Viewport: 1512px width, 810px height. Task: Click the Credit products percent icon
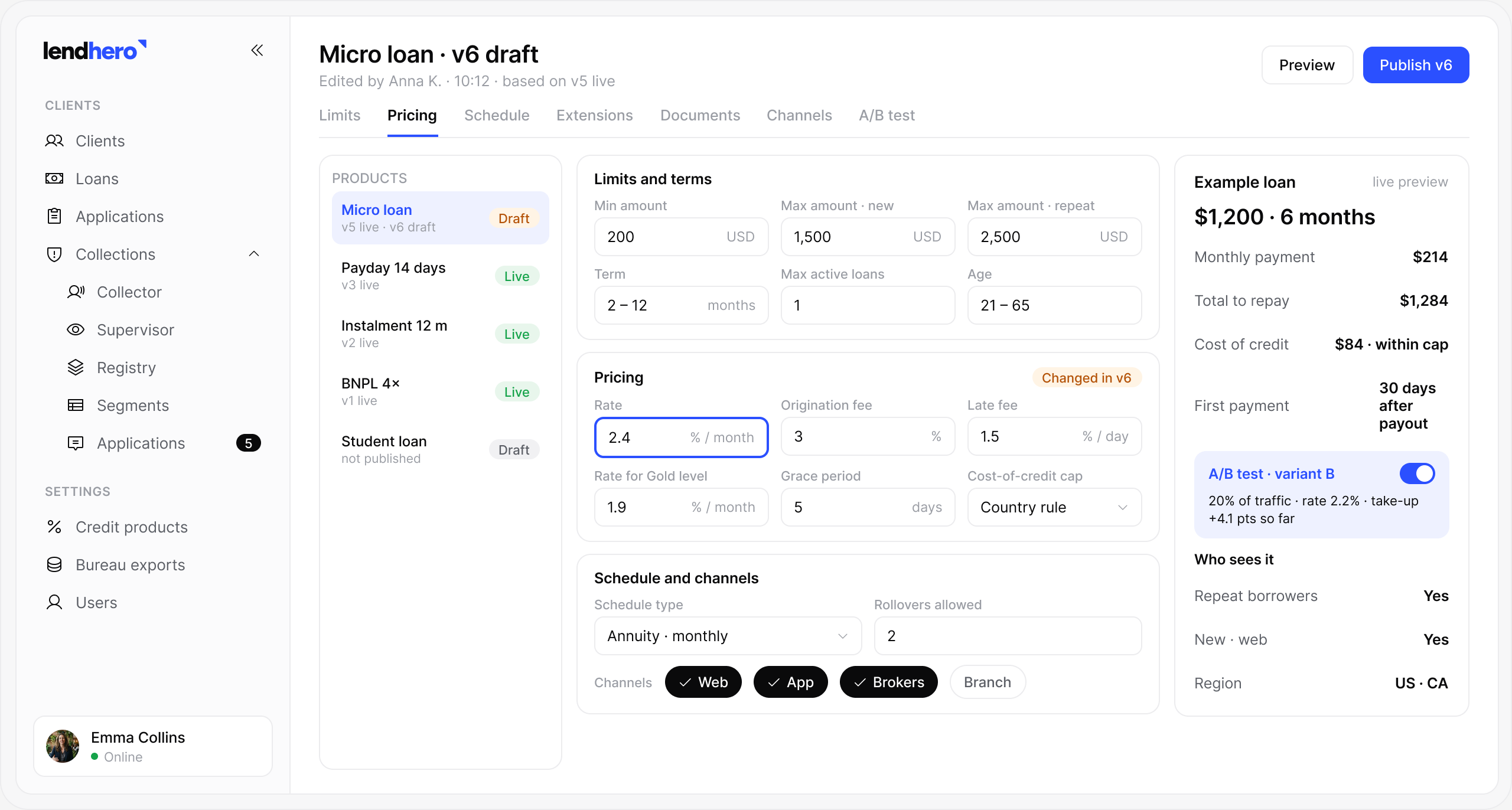[54, 527]
